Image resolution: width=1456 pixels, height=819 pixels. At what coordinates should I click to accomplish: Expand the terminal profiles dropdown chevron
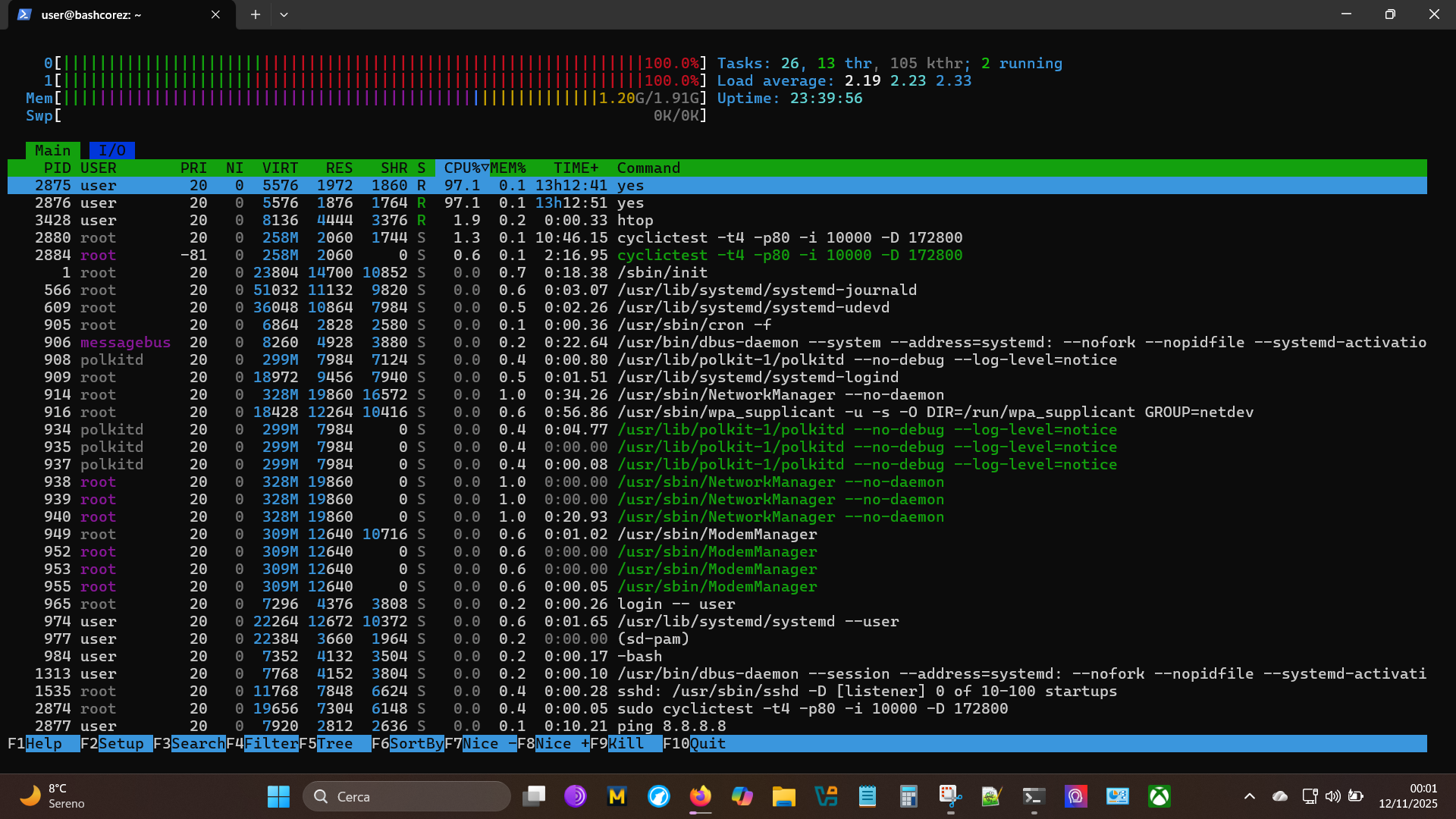coord(284,14)
